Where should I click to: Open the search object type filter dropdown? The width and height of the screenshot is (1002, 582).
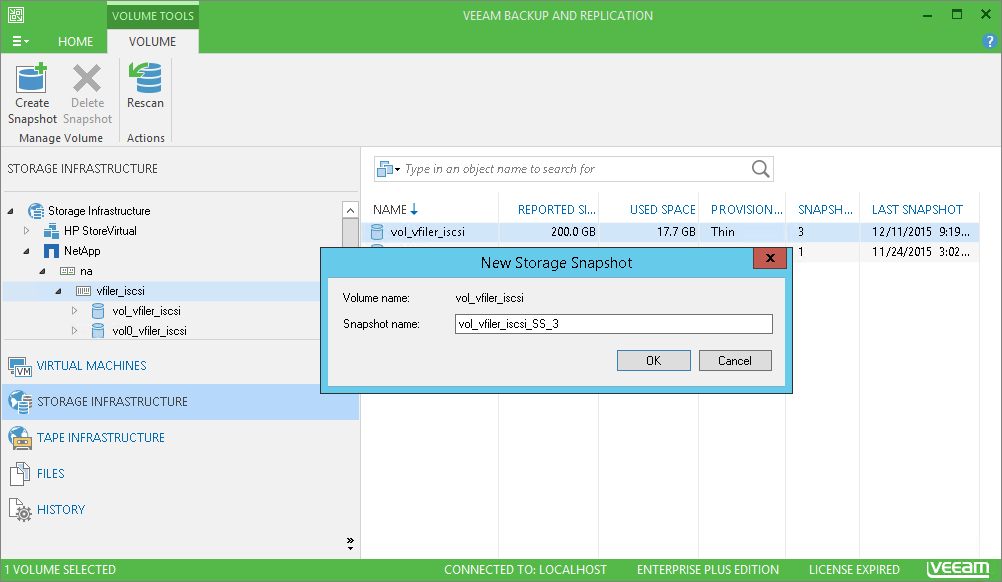pos(389,169)
